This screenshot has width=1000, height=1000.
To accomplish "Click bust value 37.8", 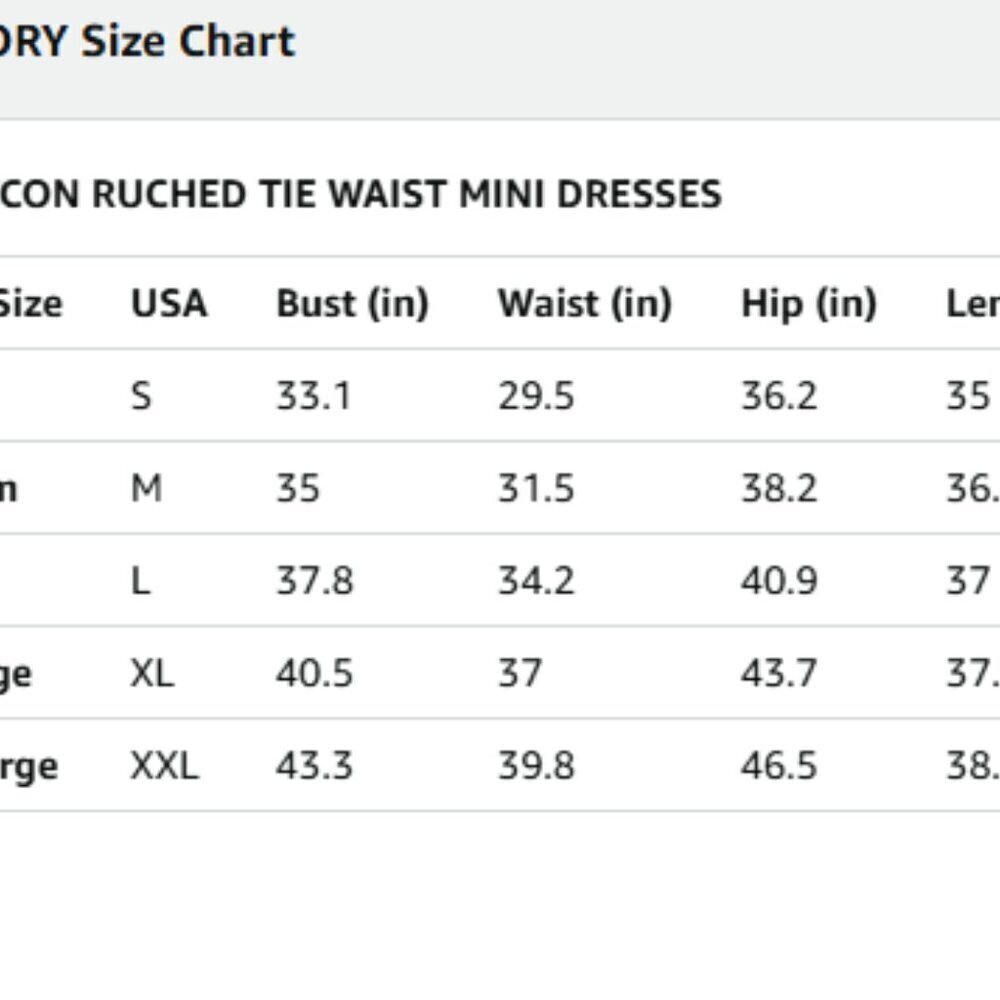I will point(314,581).
